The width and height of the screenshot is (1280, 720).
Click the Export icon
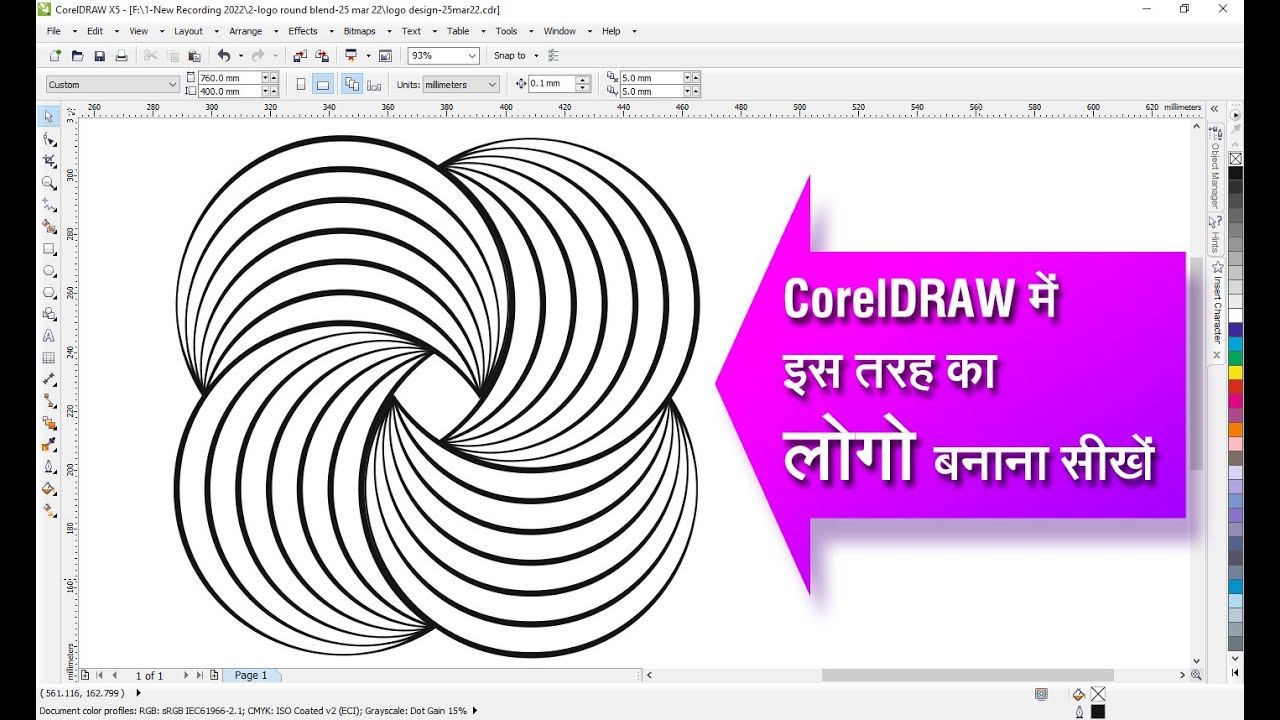pos(322,56)
